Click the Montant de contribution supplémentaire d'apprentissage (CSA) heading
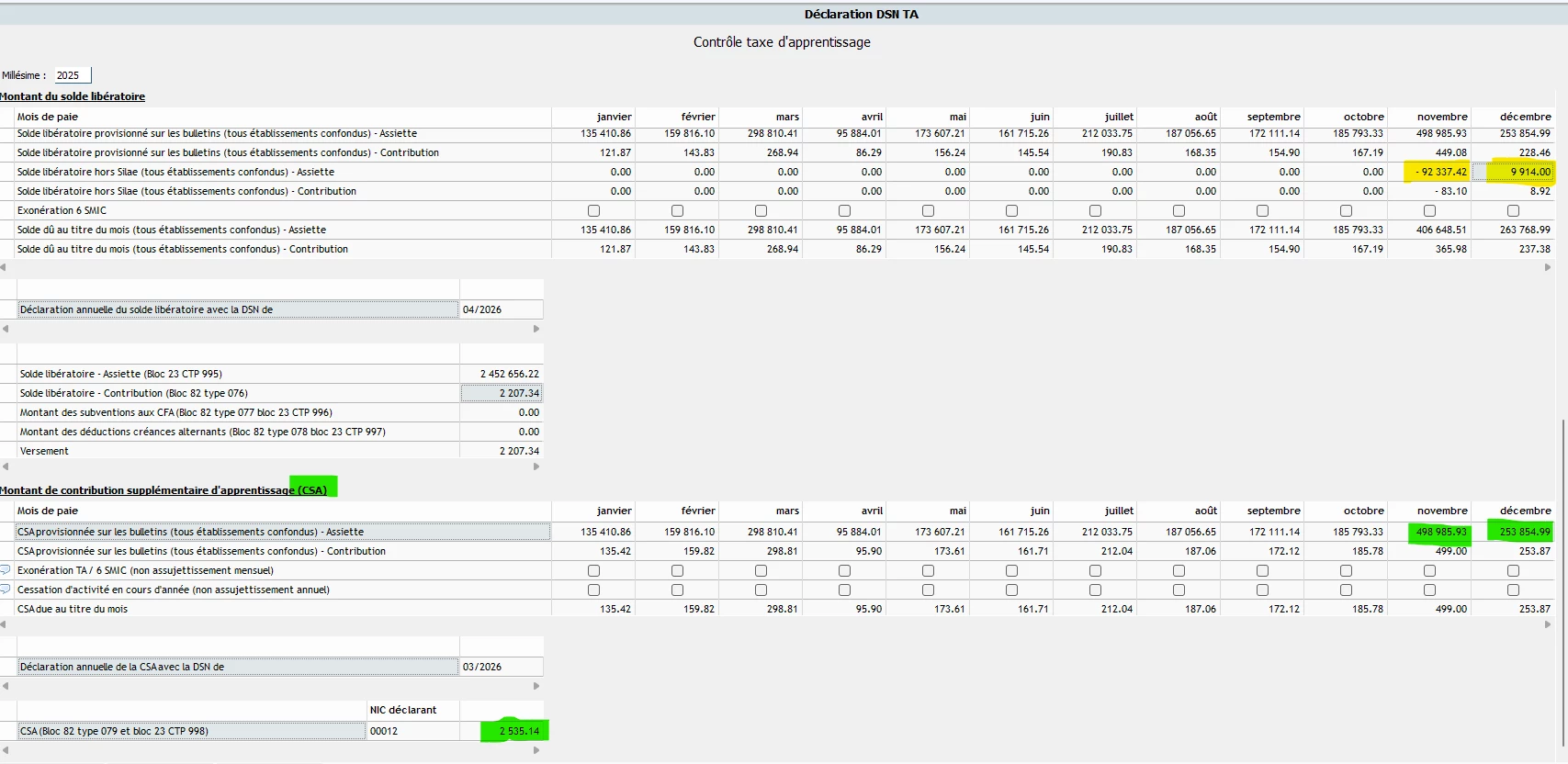1568x764 pixels. (x=164, y=490)
